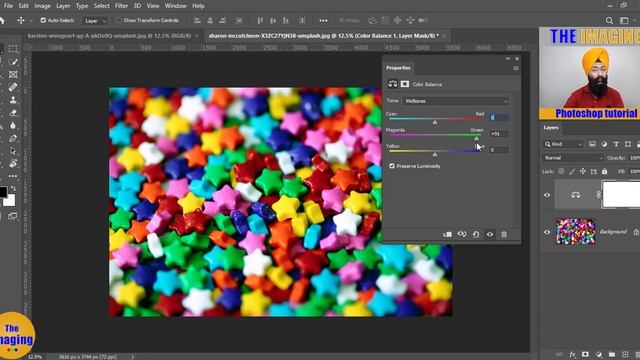The image size is (640, 360).
Task: Reset adjustment defaults in Properties panel
Action: pos(476,234)
